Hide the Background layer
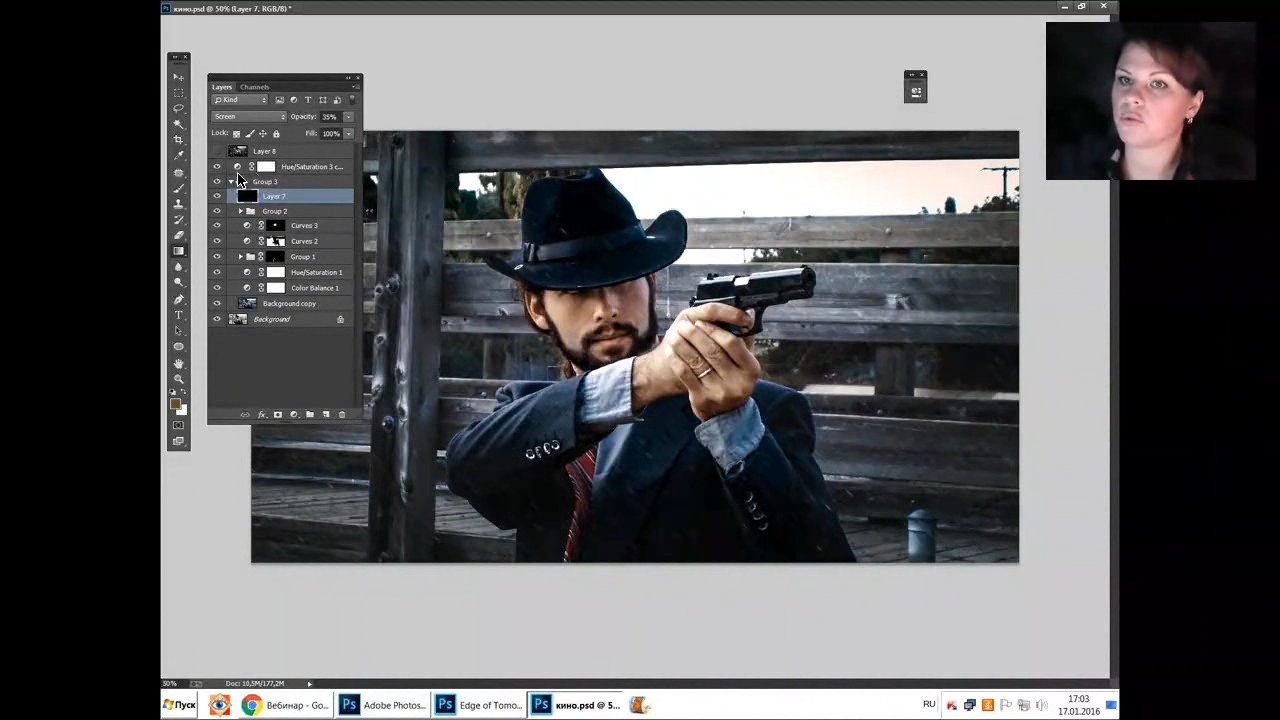 pos(217,319)
